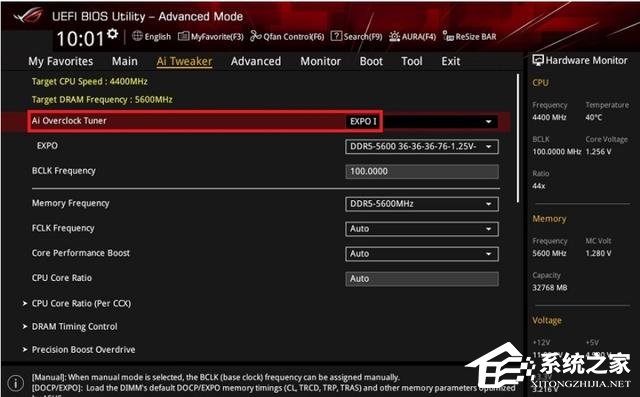Open the Core Performance Boost dropdown

click(x=422, y=254)
